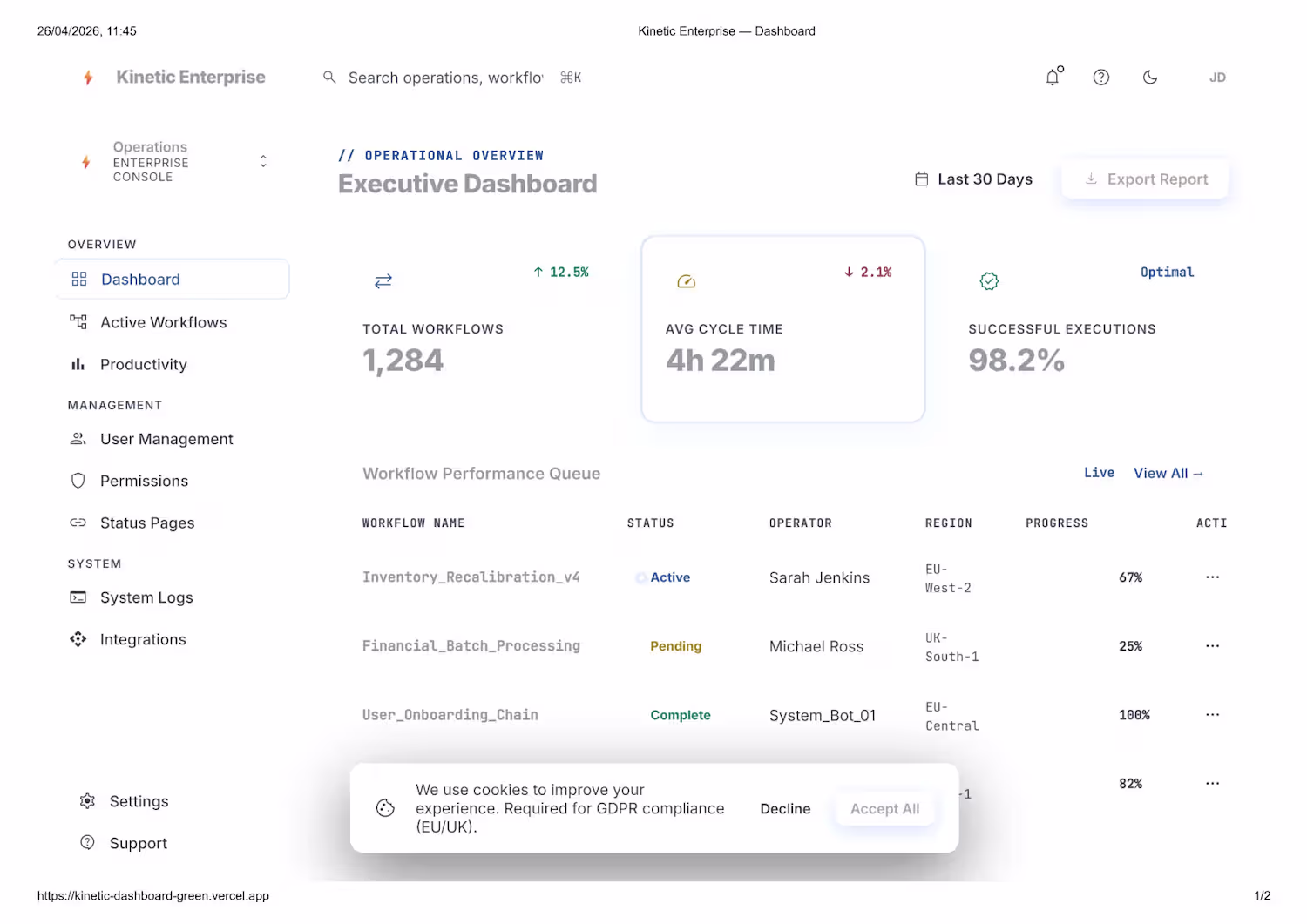Follow the View All link
The image size is (1307, 924).
coord(1168,473)
